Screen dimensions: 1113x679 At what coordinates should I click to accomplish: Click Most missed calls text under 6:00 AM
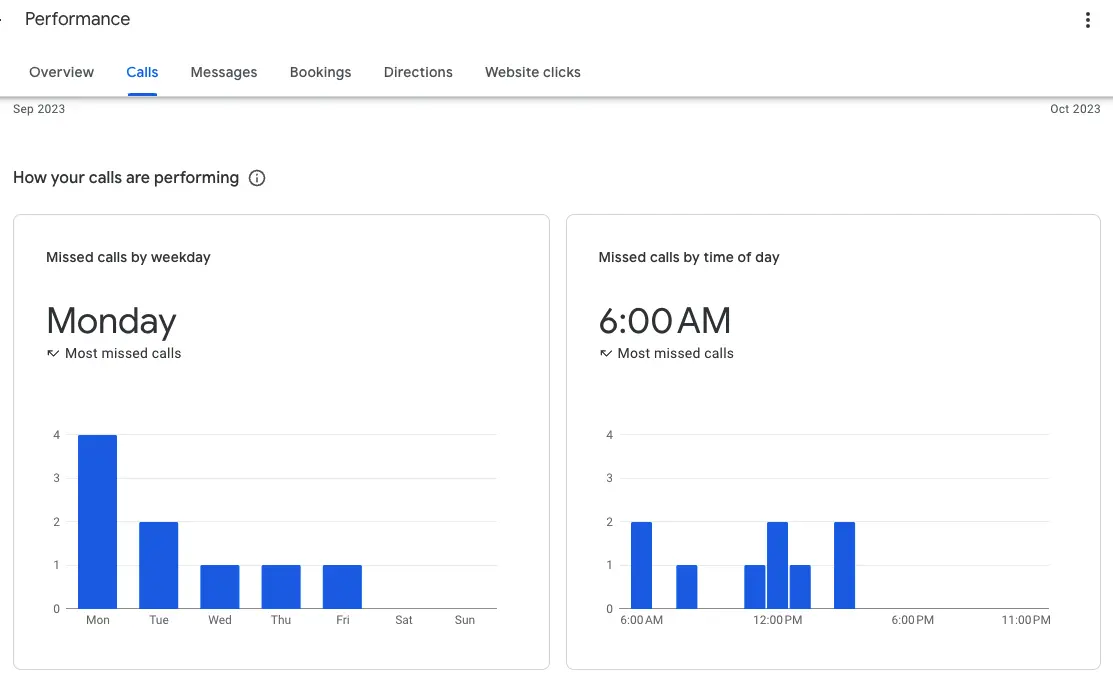tap(675, 353)
